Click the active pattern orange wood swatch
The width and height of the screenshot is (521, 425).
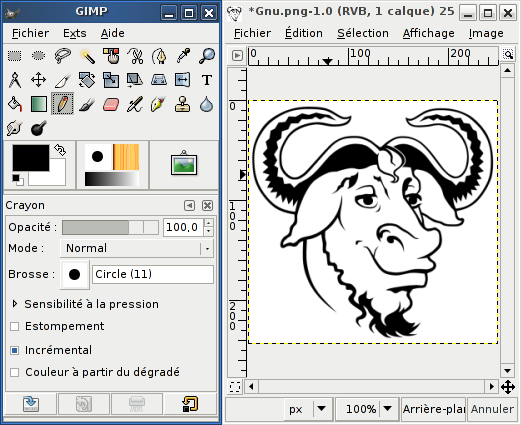(126, 157)
